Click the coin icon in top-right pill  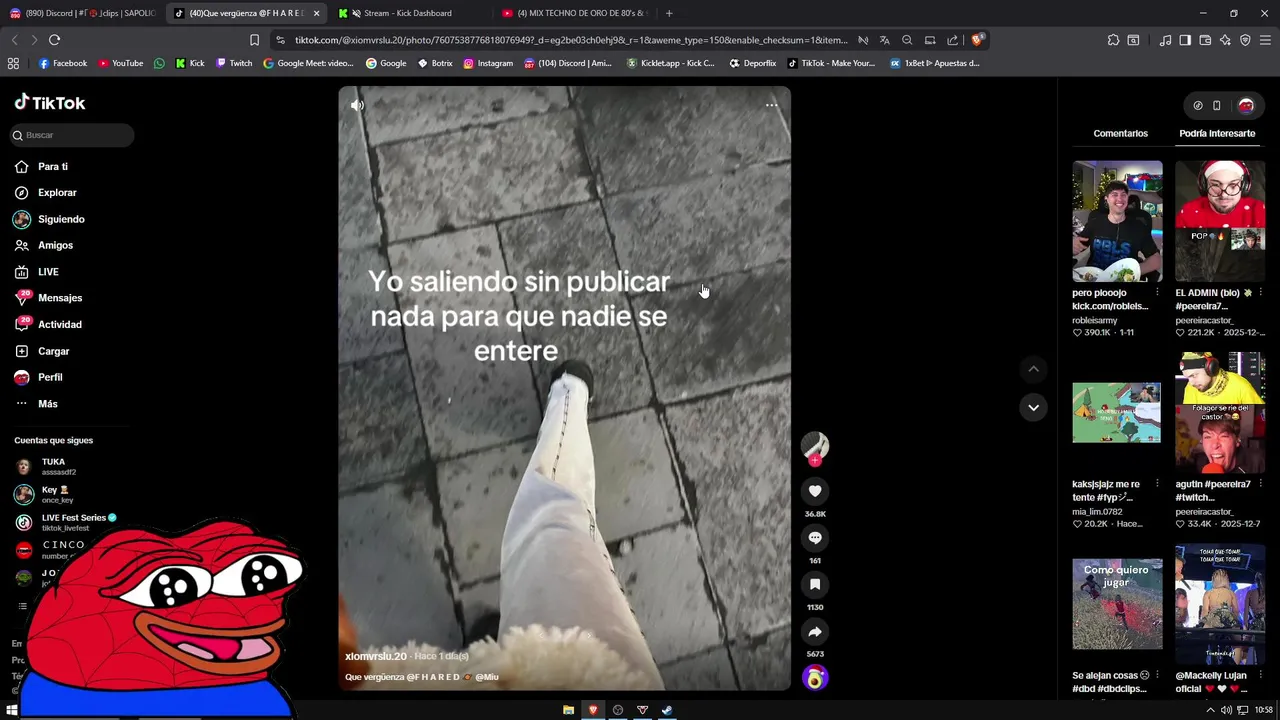pyautogui.click(x=1198, y=105)
